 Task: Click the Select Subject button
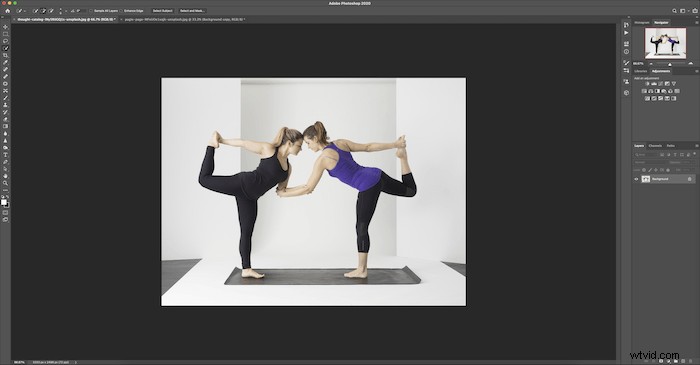(x=162, y=11)
